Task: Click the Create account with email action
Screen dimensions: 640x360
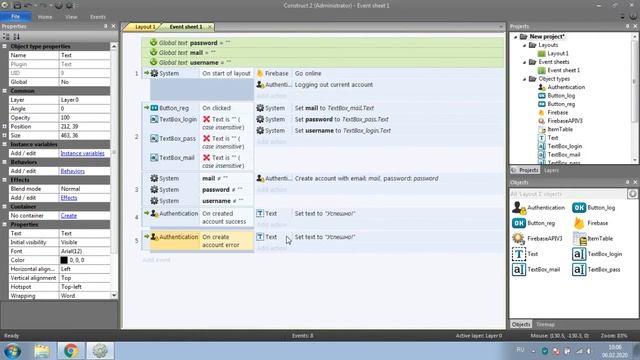Action: tap(367, 178)
